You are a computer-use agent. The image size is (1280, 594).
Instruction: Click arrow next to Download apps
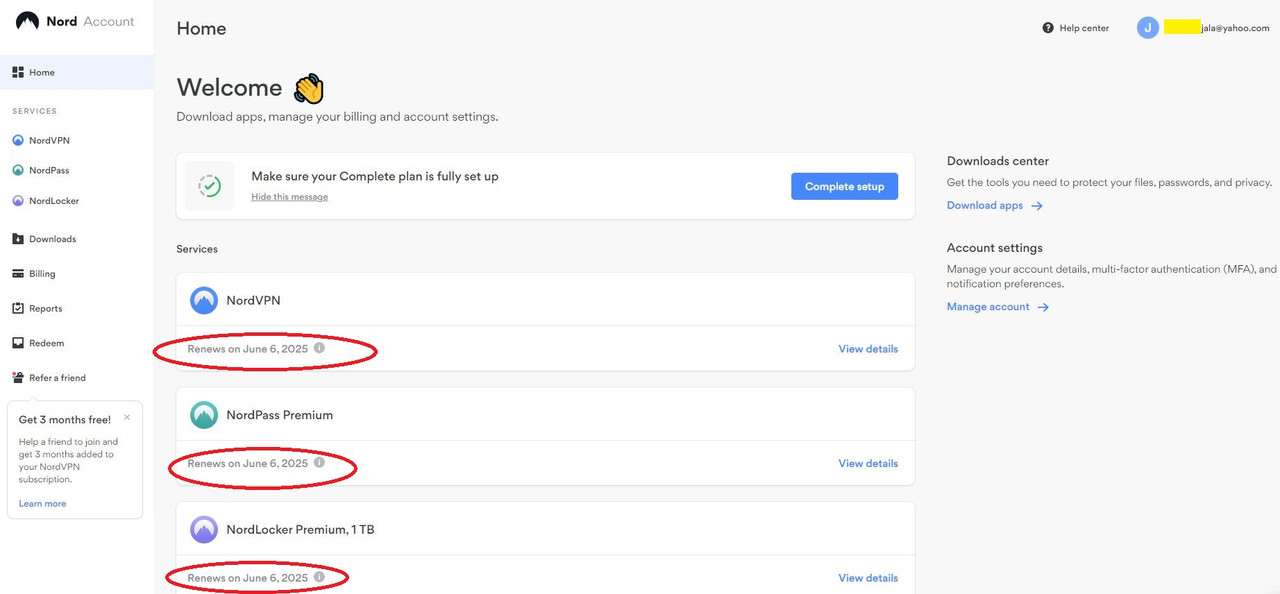pyautogui.click(x=1037, y=206)
